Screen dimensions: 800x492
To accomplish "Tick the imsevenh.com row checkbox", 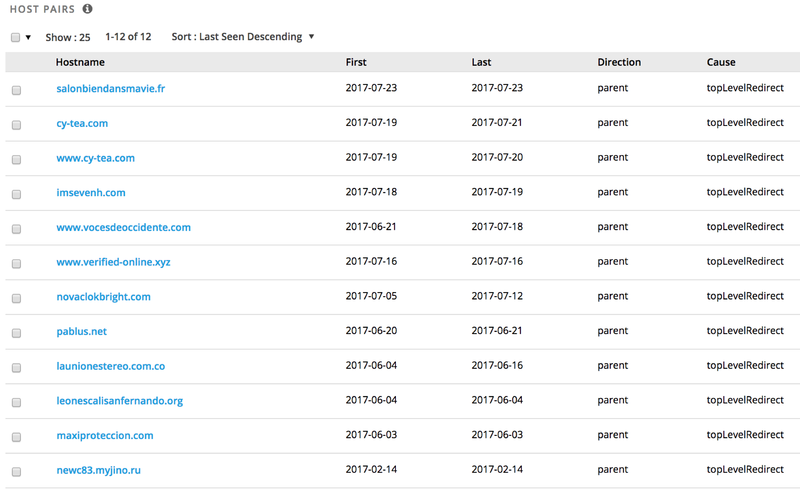I will click(16, 194).
